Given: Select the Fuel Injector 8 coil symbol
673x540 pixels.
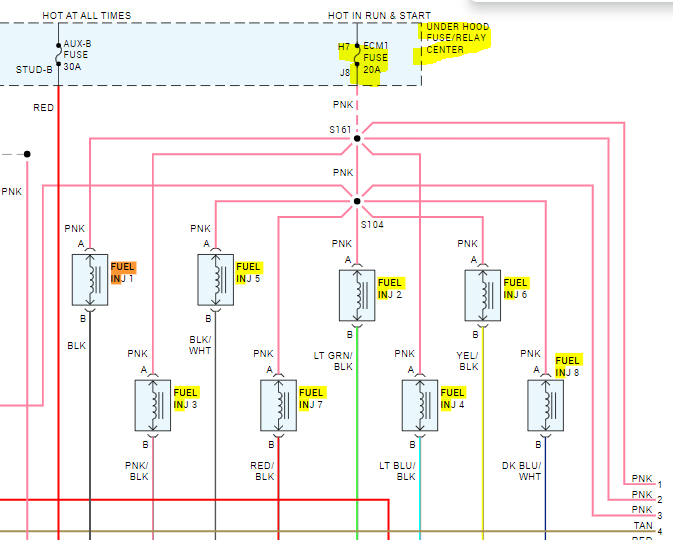Looking at the screenshot, I should coord(546,405).
